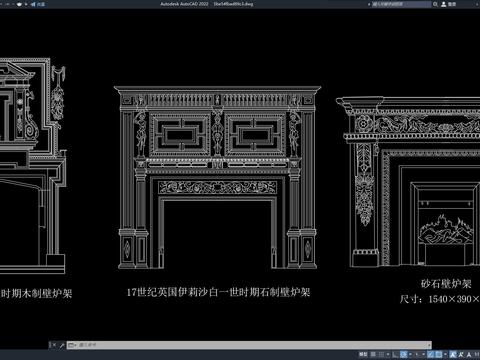The height and width of the screenshot is (360, 480).
Task: Click the Model space button in status bar
Action: [363, 354]
